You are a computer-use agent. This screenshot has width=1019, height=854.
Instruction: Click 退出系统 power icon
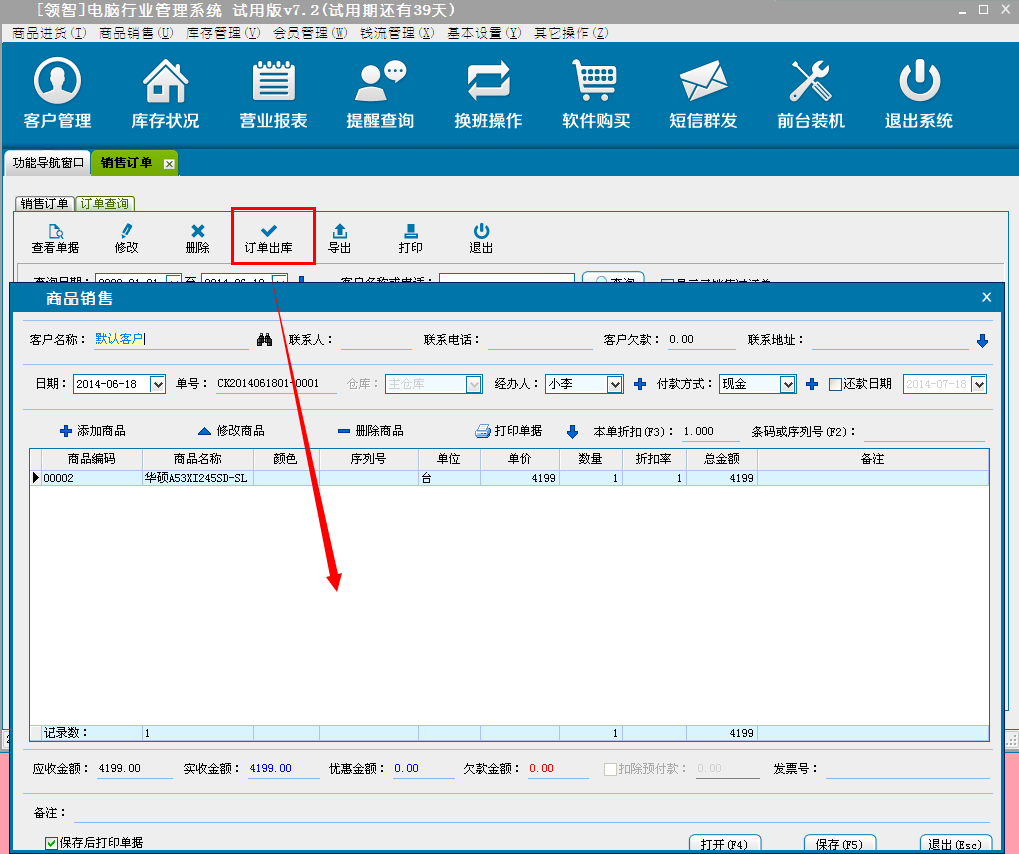click(x=918, y=82)
